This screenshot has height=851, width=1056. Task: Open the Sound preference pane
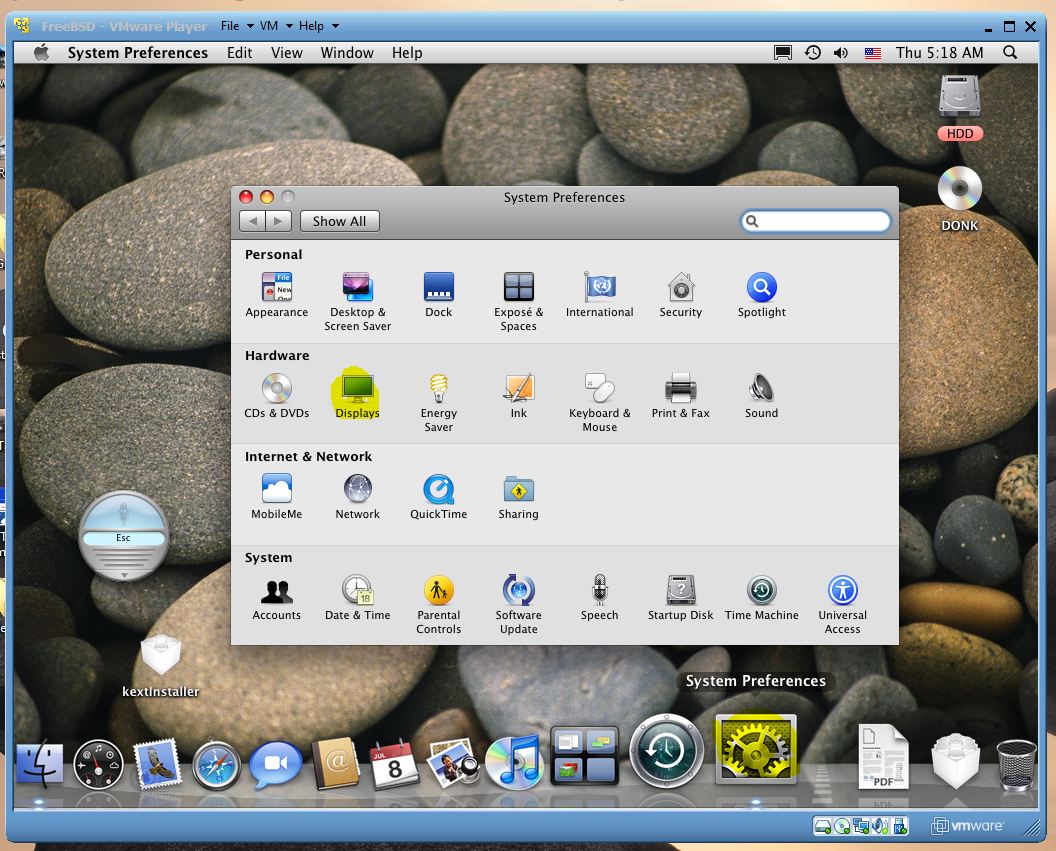[x=762, y=395]
